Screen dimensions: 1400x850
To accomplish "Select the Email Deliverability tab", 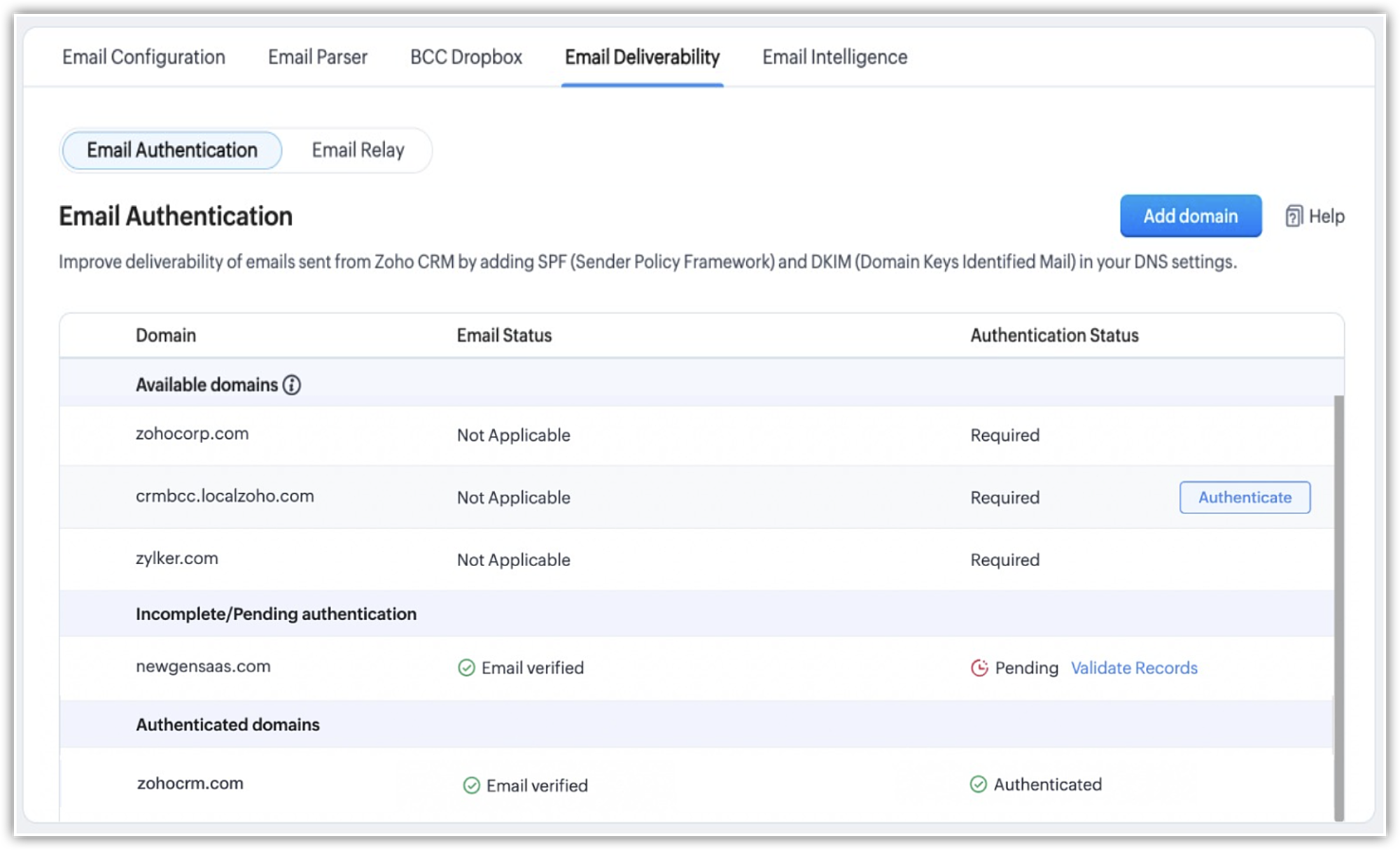I will (x=642, y=57).
